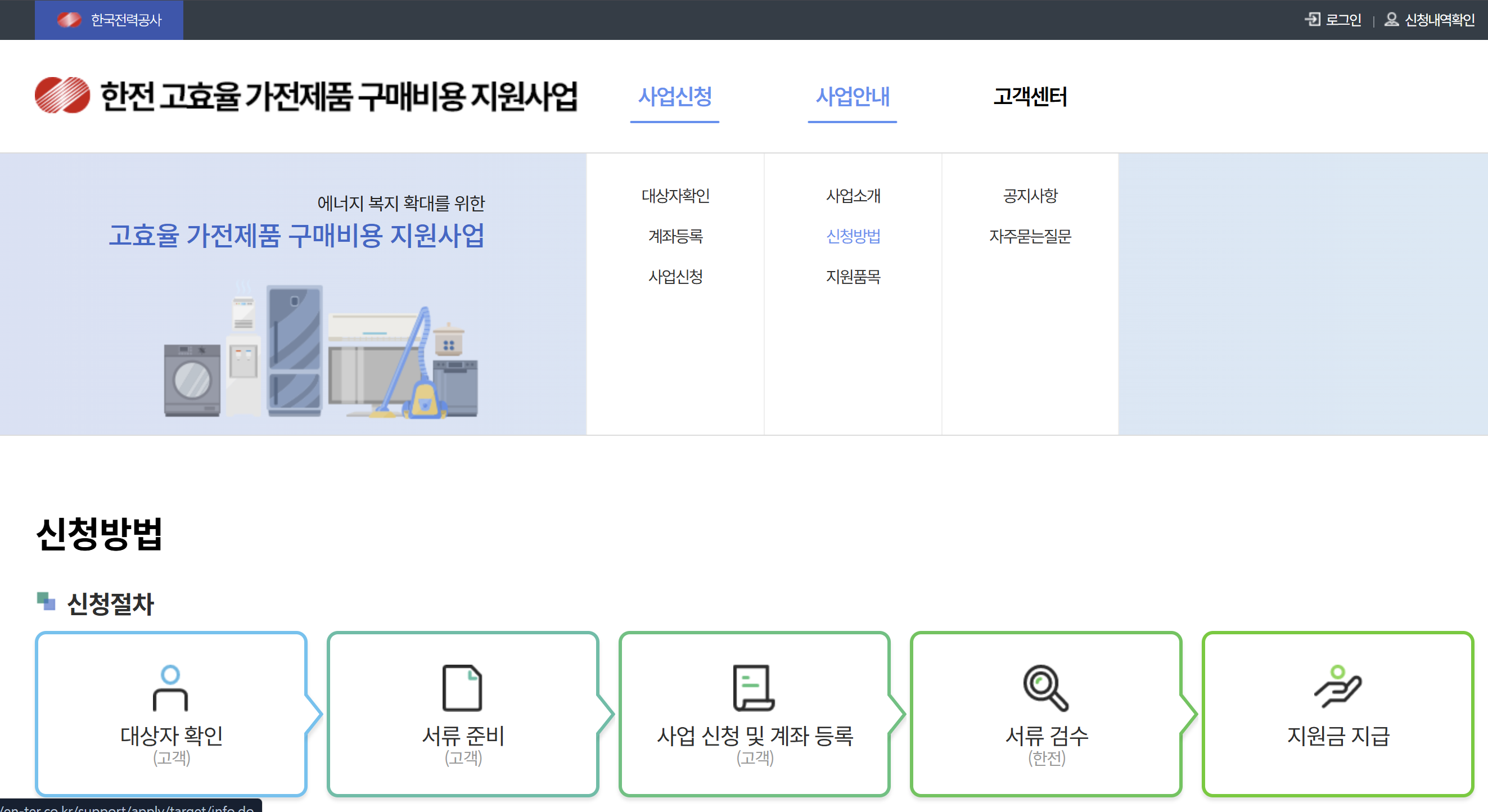
Task: Select 계좌등록 in the submenu
Action: (675, 236)
